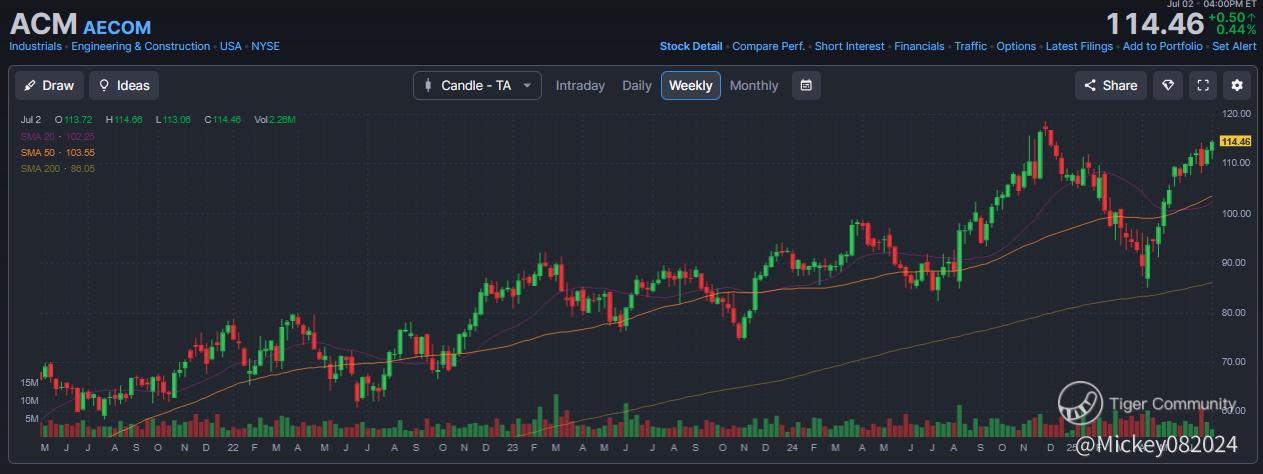Toggle fullscreen chart view

point(1203,86)
